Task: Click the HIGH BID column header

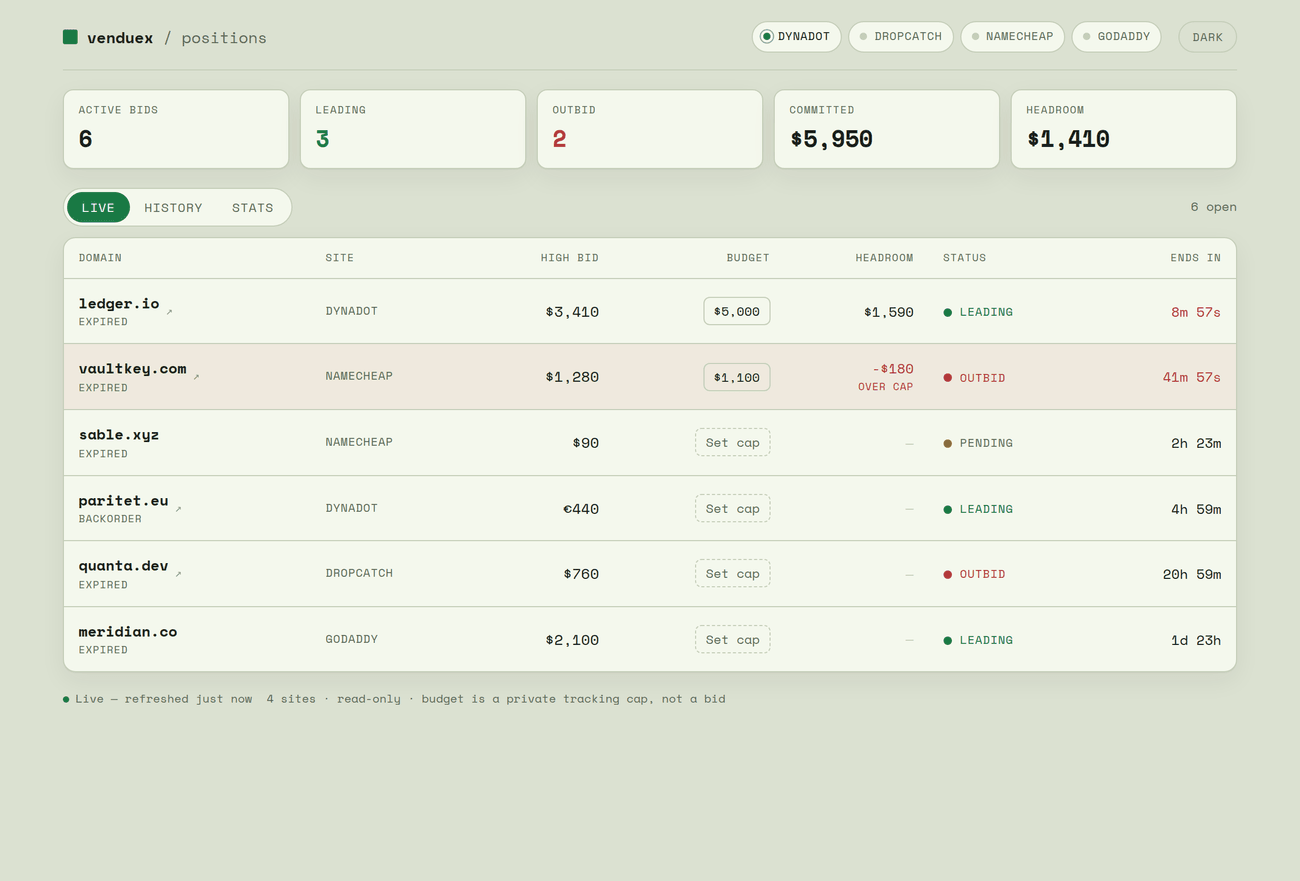Action: tap(569, 258)
